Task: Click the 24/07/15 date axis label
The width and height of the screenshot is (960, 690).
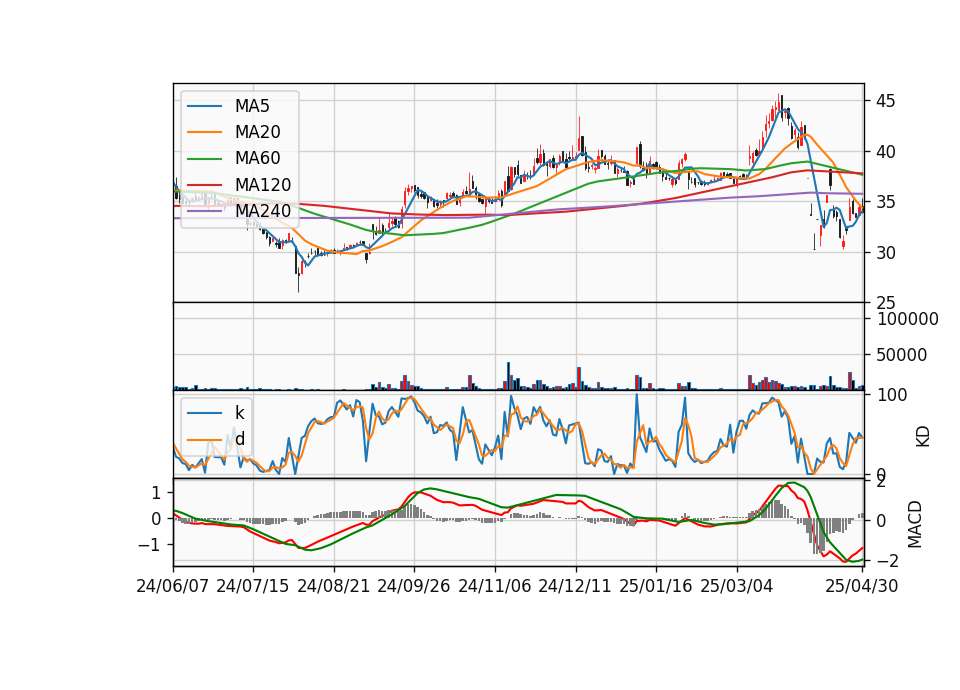Action: (252, 586)
